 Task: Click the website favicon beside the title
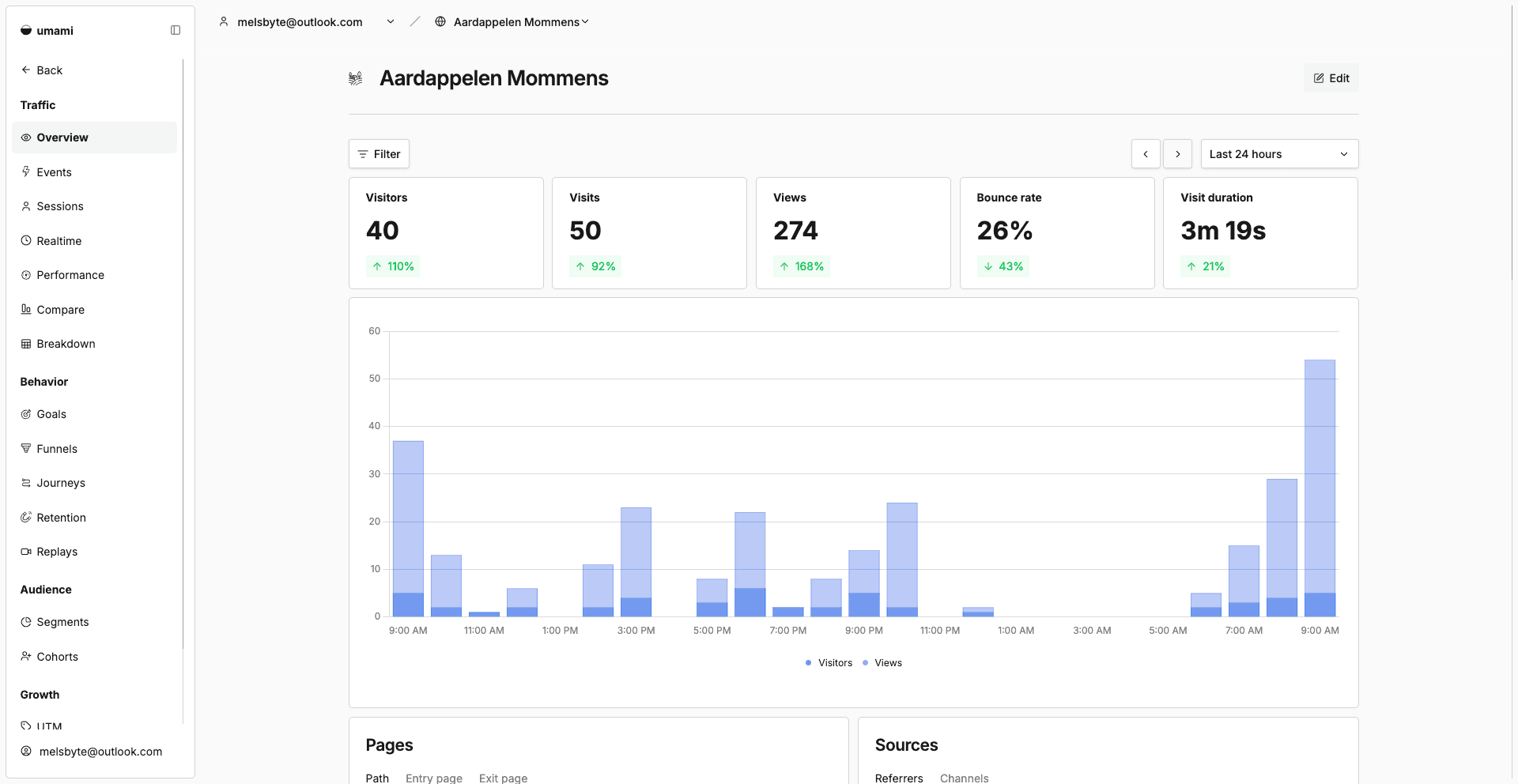(x=356, y=78)
